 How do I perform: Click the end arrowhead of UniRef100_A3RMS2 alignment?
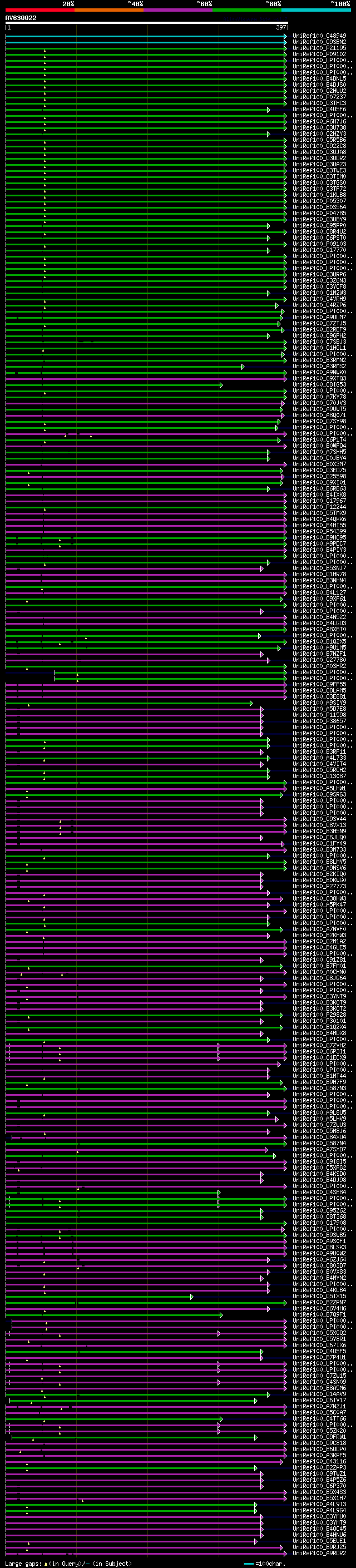[243, 367]
